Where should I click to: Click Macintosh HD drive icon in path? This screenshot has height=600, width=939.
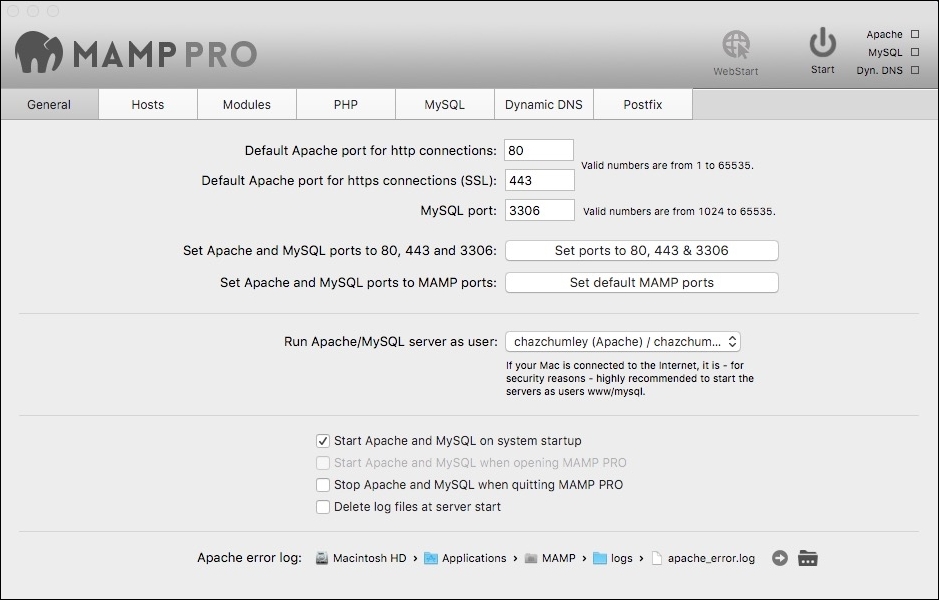click(322, 558)
